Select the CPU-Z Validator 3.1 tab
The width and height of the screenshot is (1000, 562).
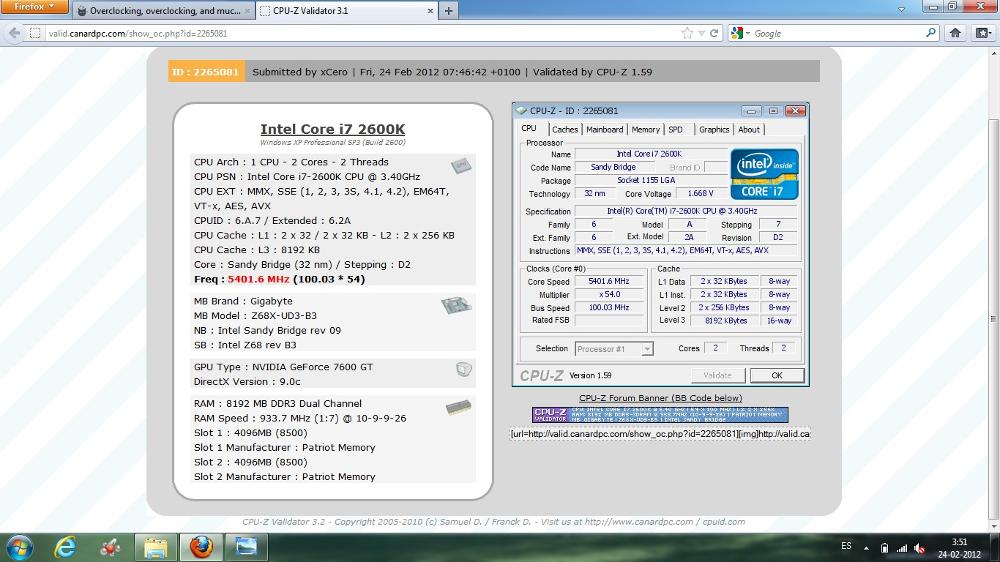click(347, 11)
